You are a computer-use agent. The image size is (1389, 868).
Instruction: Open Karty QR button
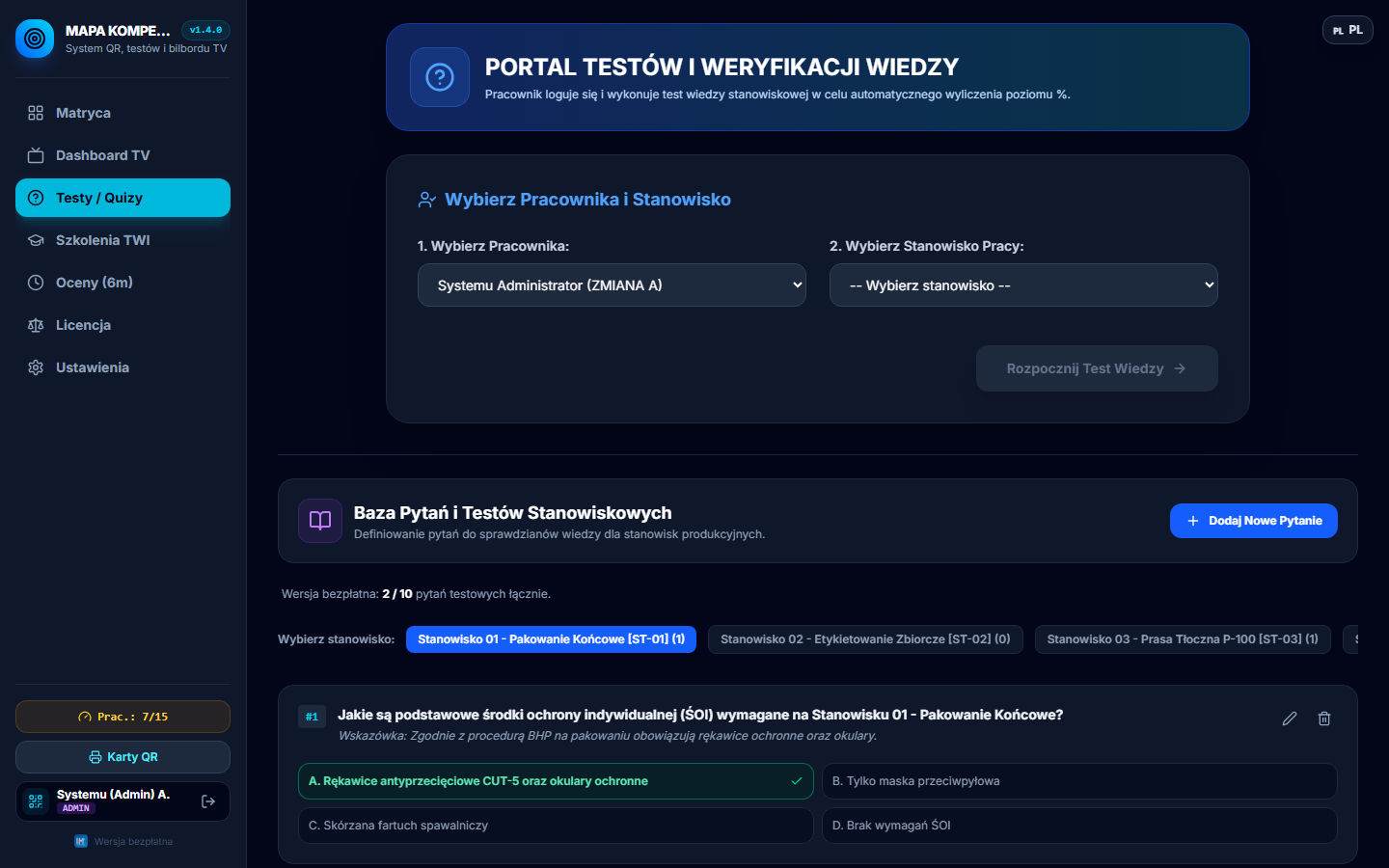click(x=123, y=757)
